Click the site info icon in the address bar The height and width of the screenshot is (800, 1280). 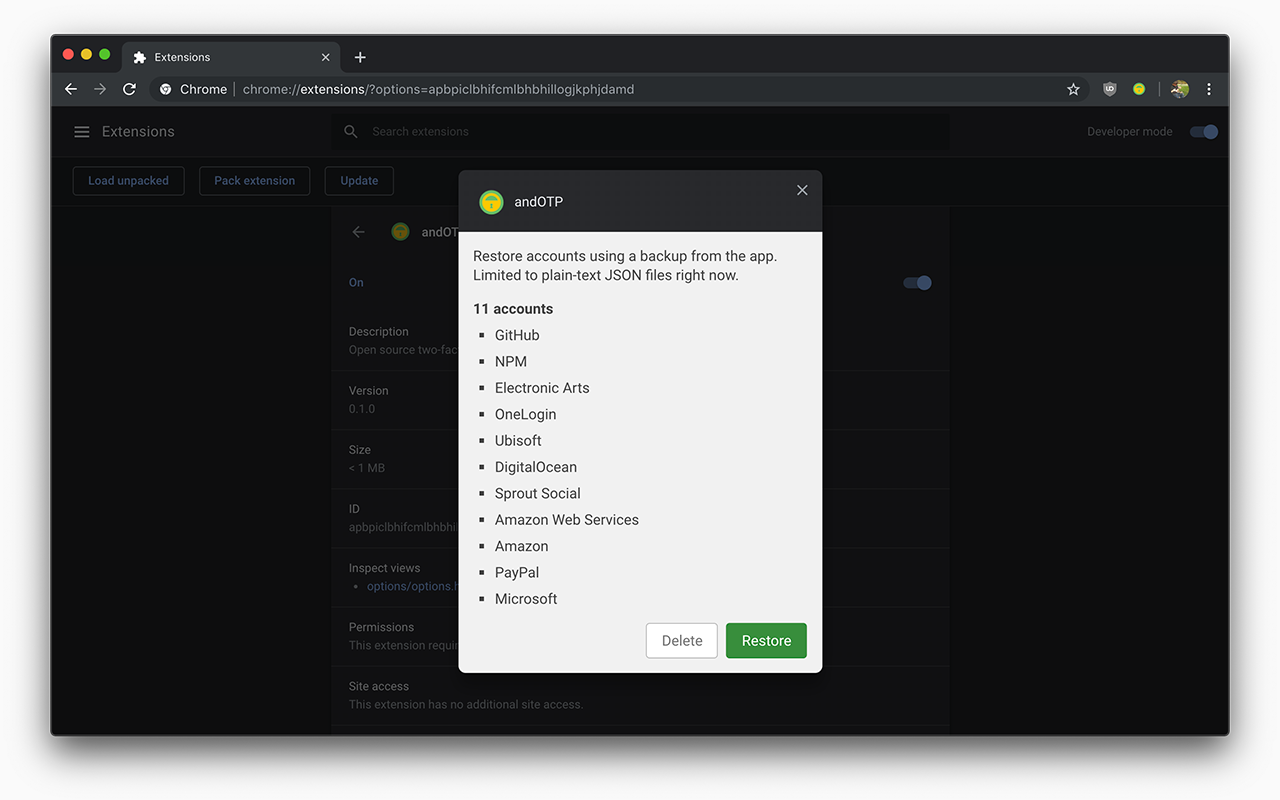click(165, 89)
